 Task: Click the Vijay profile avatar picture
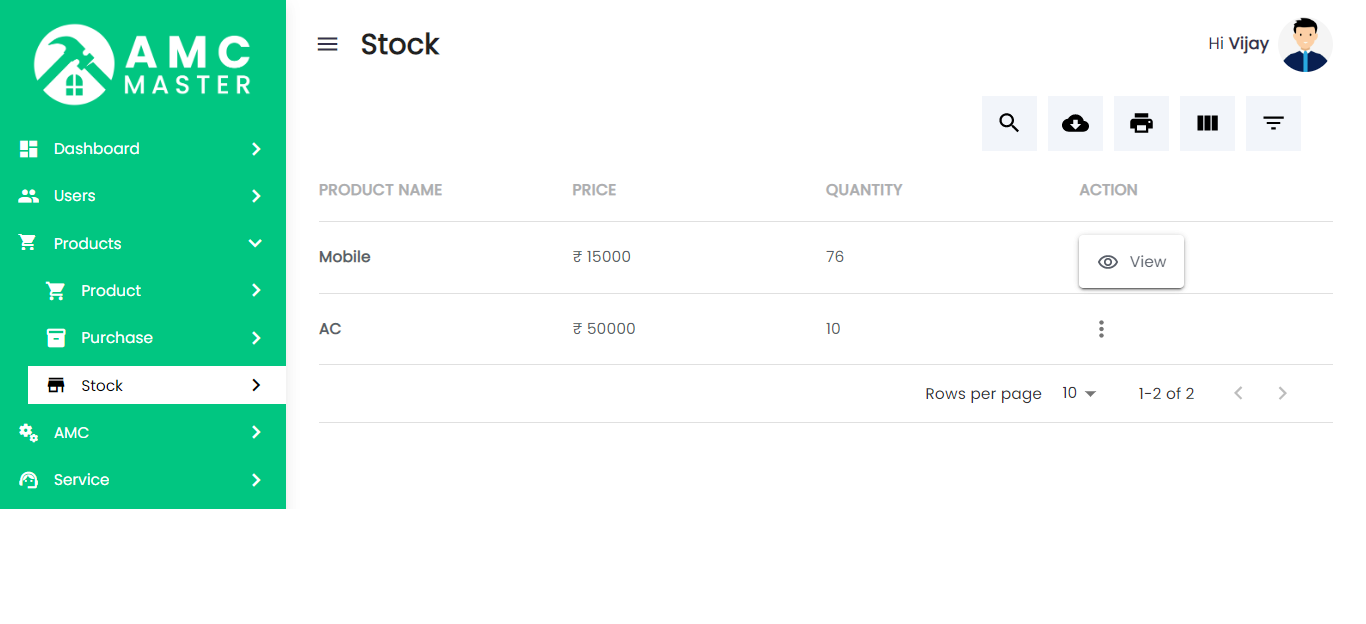coord(1305,43)
